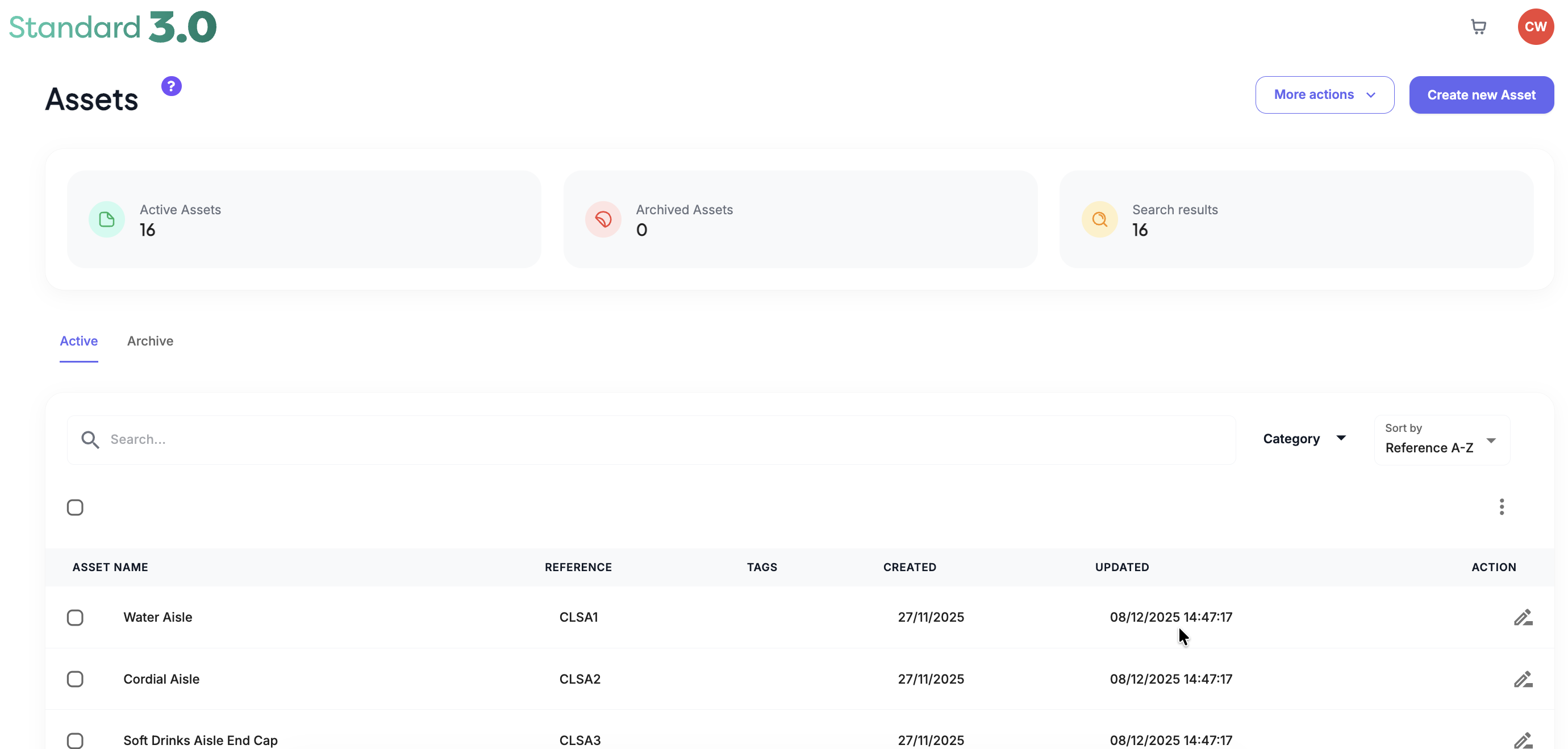Click the Create new Asset button
This screenshot has height=749, width=1568.
coord(1482,95)
